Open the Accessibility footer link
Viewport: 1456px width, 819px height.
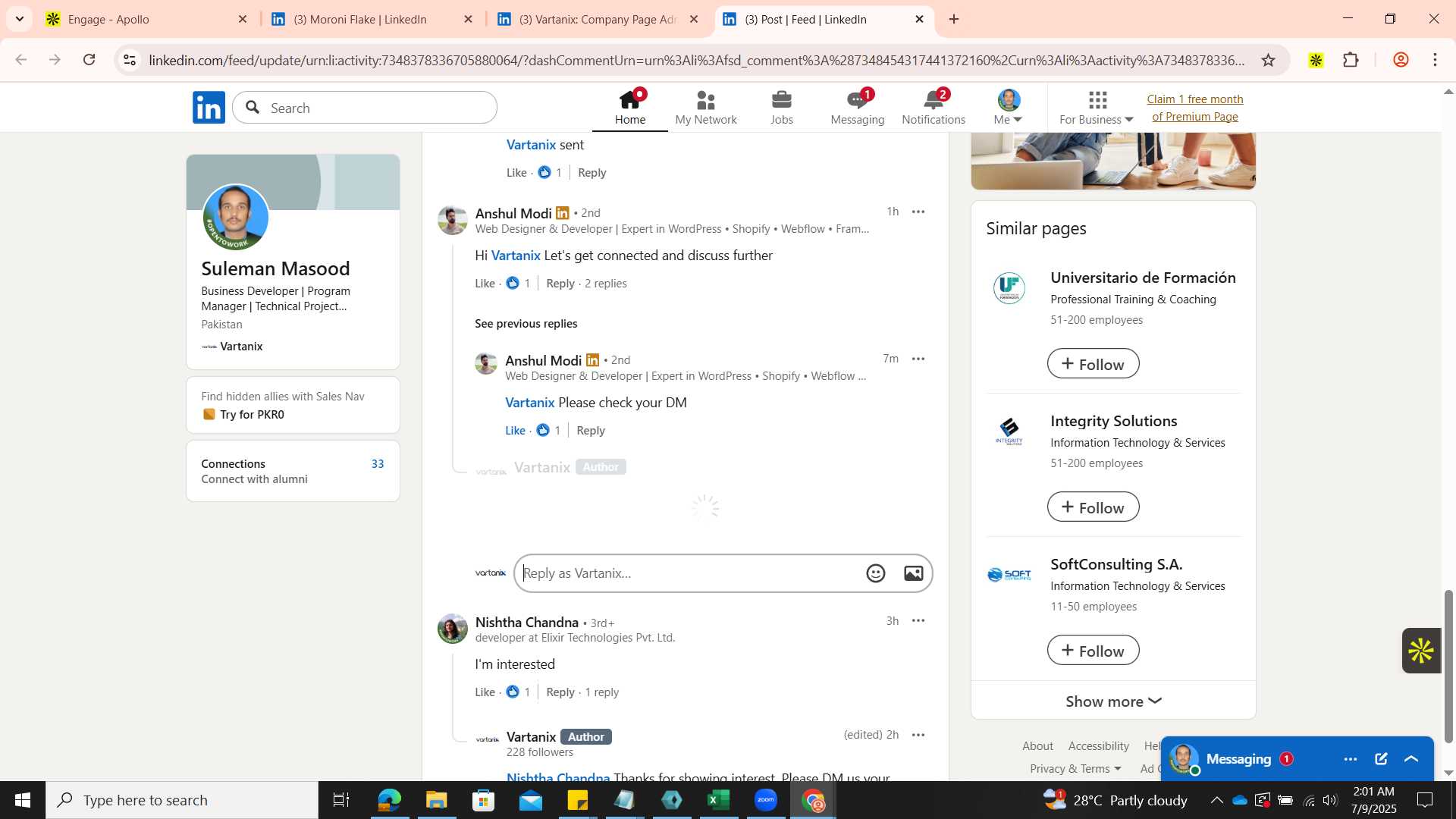[x=1098, y=745]
